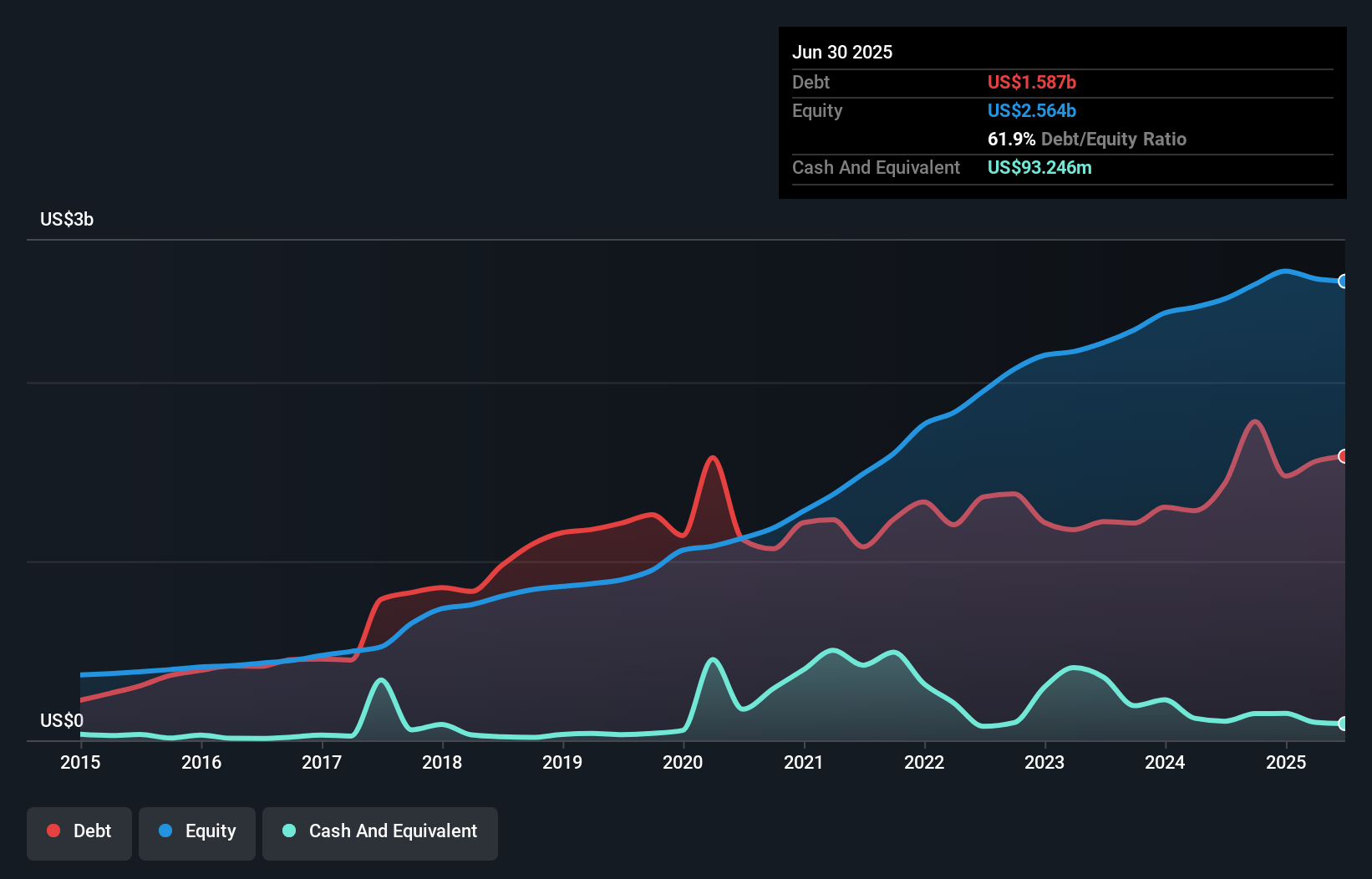
Task: Click the US$3b y-axis label
Action: pyautogui.click(x=67, y=220)
